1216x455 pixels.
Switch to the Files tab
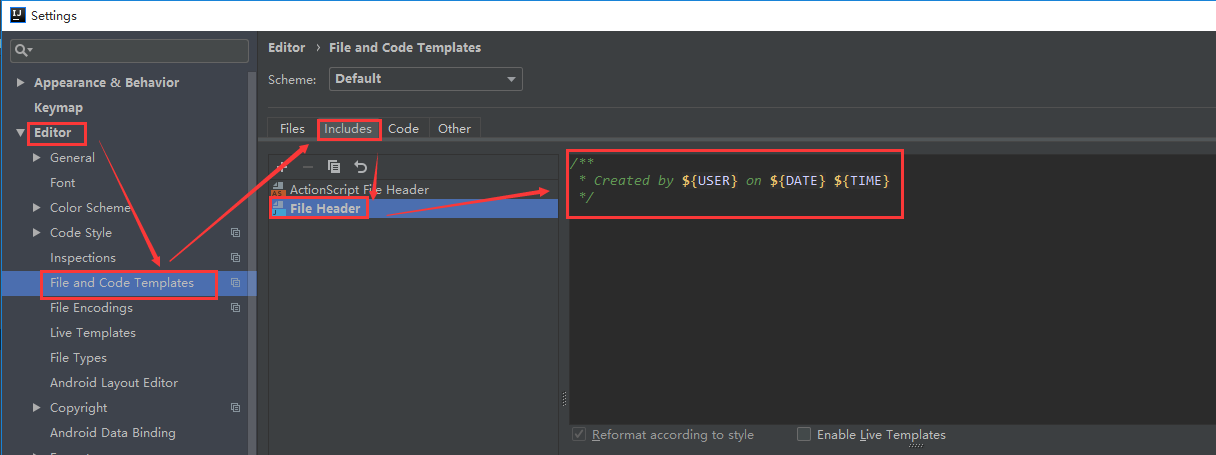coord(292,129)
